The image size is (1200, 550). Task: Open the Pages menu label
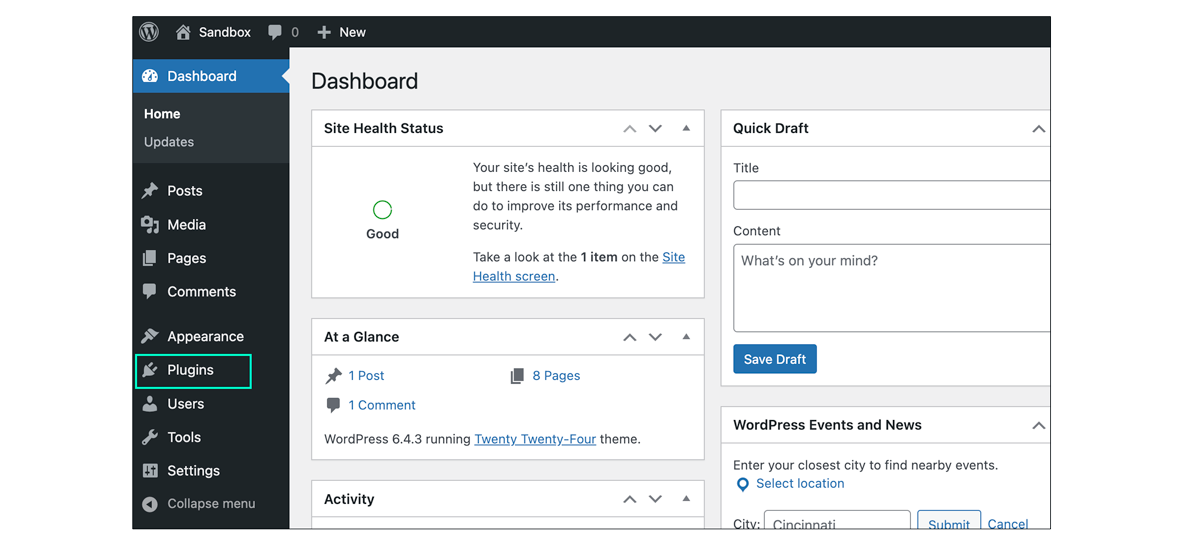(187, 258)
